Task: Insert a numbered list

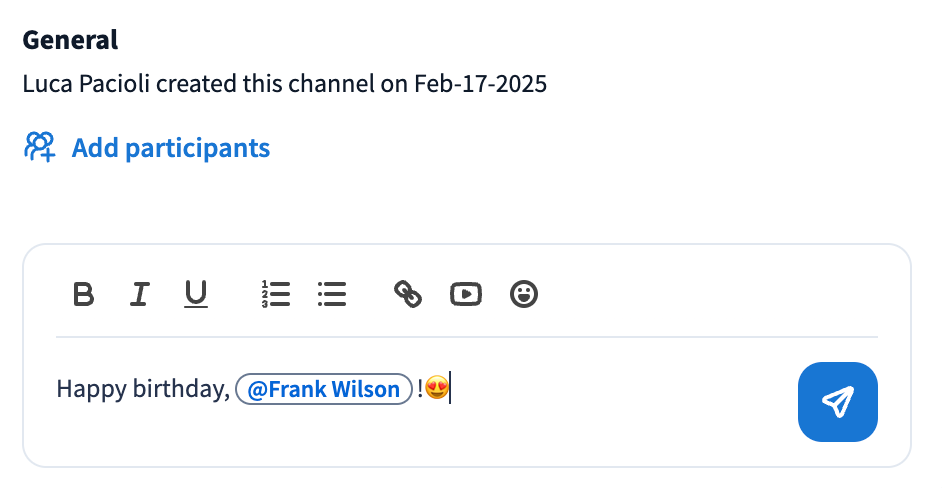Action: 275,294
